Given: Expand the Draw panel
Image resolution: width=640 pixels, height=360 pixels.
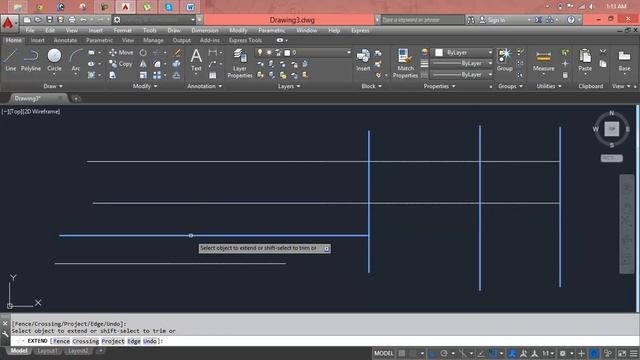Looking at the screenshot, I should 53,86.
